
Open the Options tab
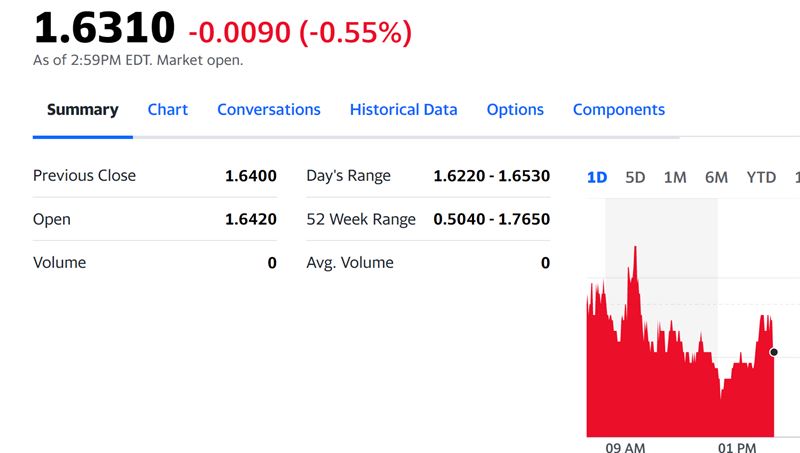[x=515, y=110]
